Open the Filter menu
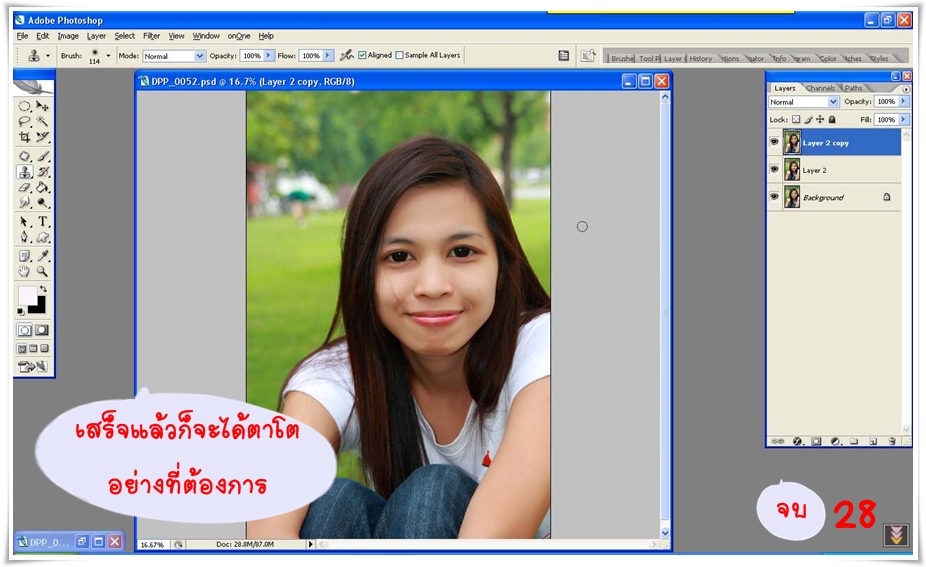The height and width of the screenshot is (567, 926). tap(152, 36)
